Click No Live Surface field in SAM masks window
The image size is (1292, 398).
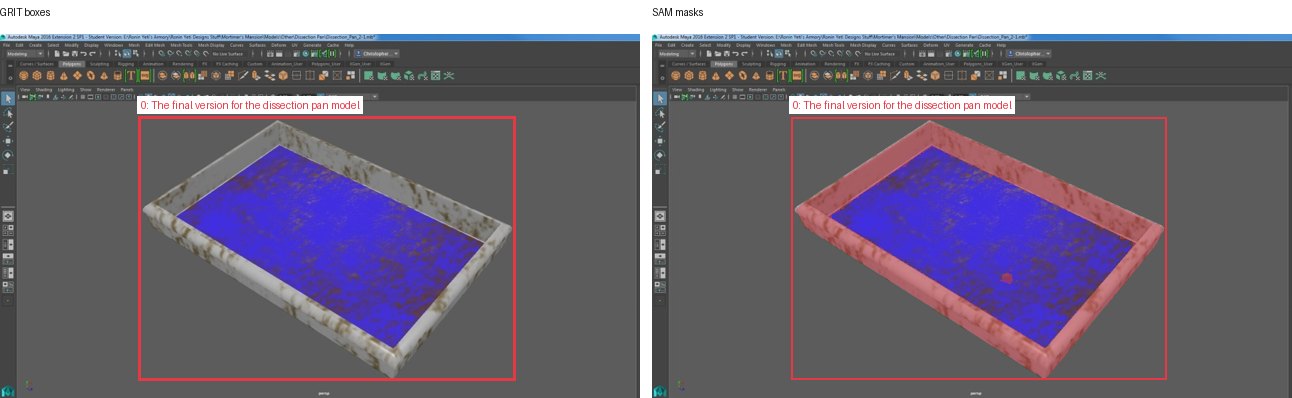880,54
